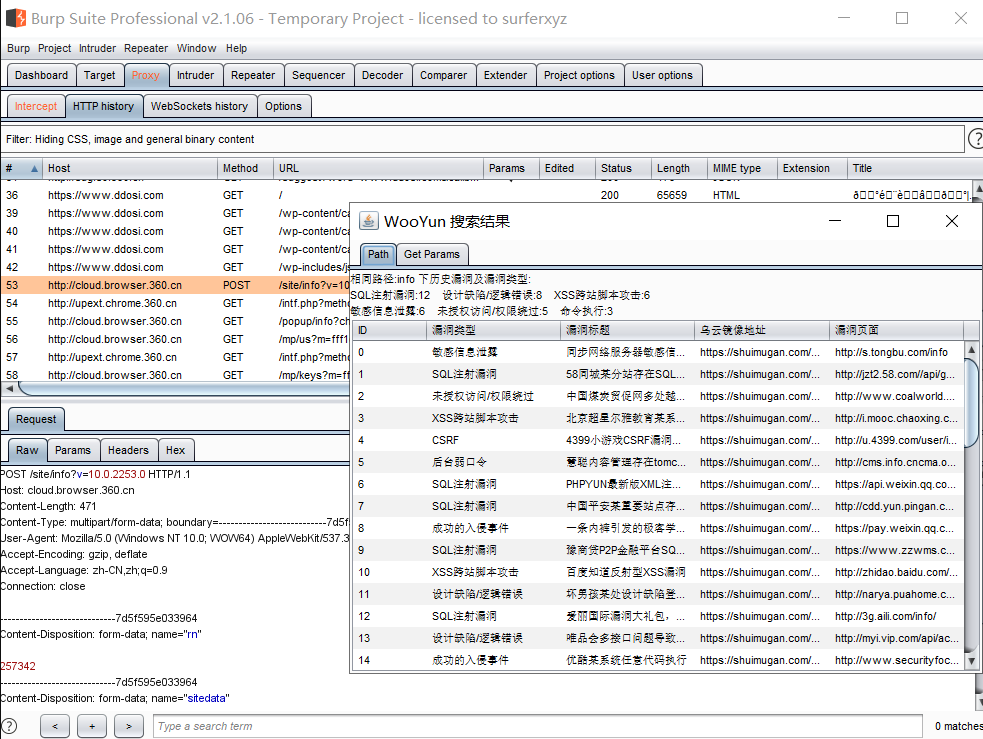Open the Burp menu

tap(18, 48)
